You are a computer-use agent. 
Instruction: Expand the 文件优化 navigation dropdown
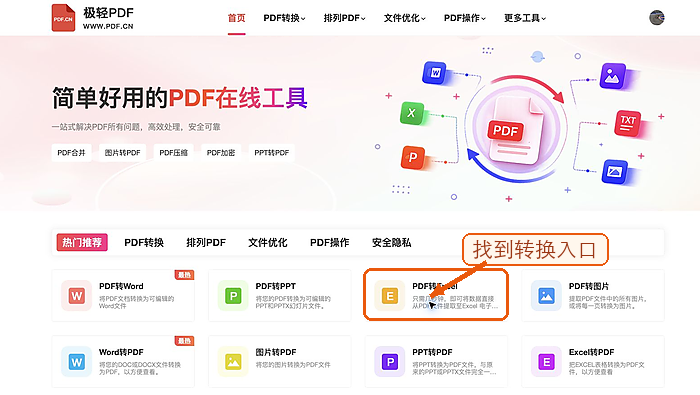(404, 18)
